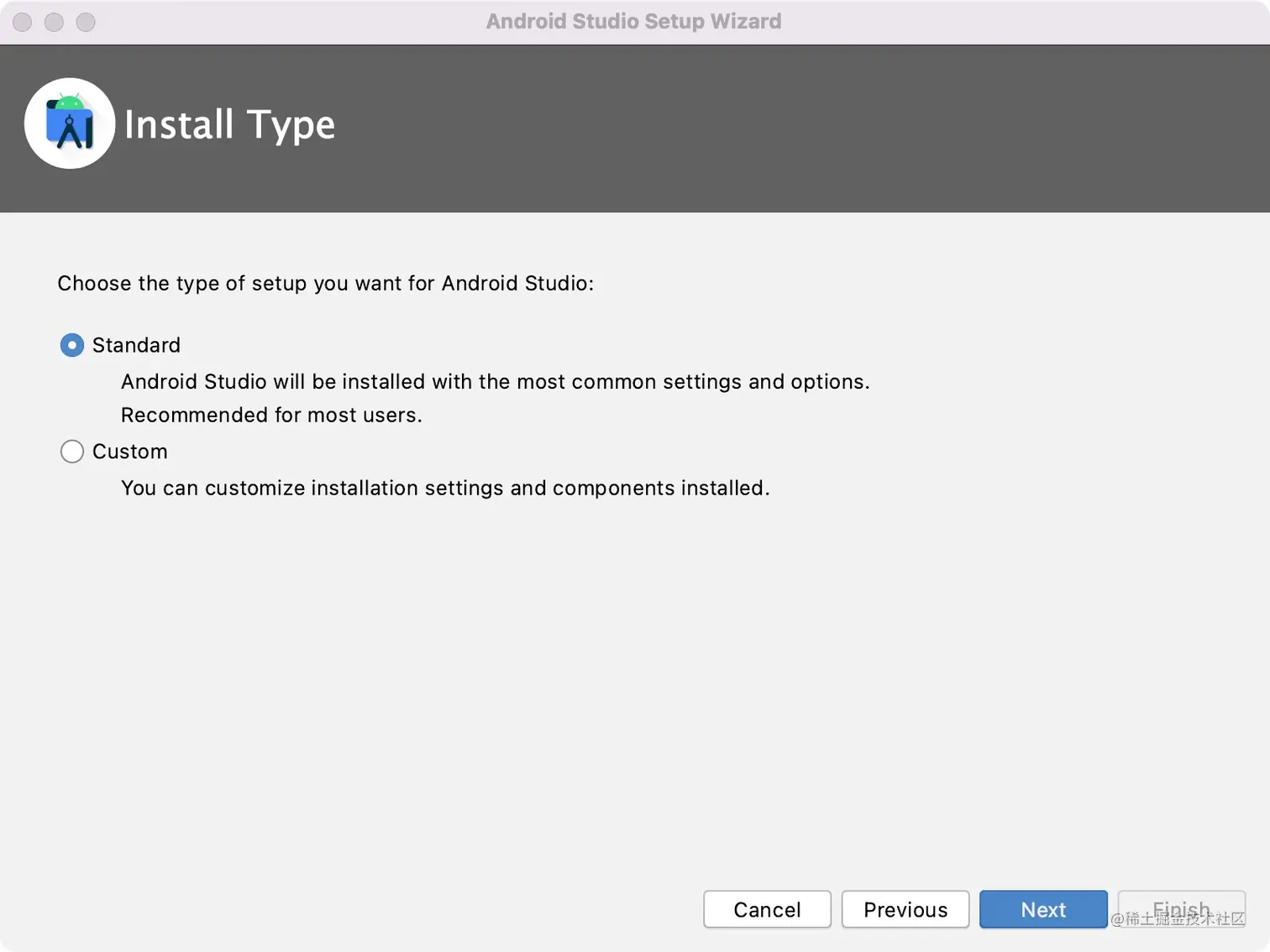Click 'You can customize installation settings' description
The height and width of the screenshot is (952, 1270).
click(x=445, y=488)
